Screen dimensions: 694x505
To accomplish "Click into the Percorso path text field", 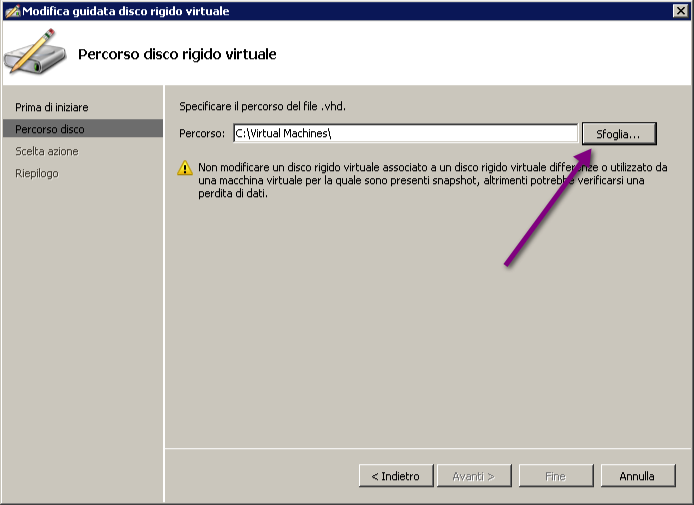I will (x=405, y=133).
